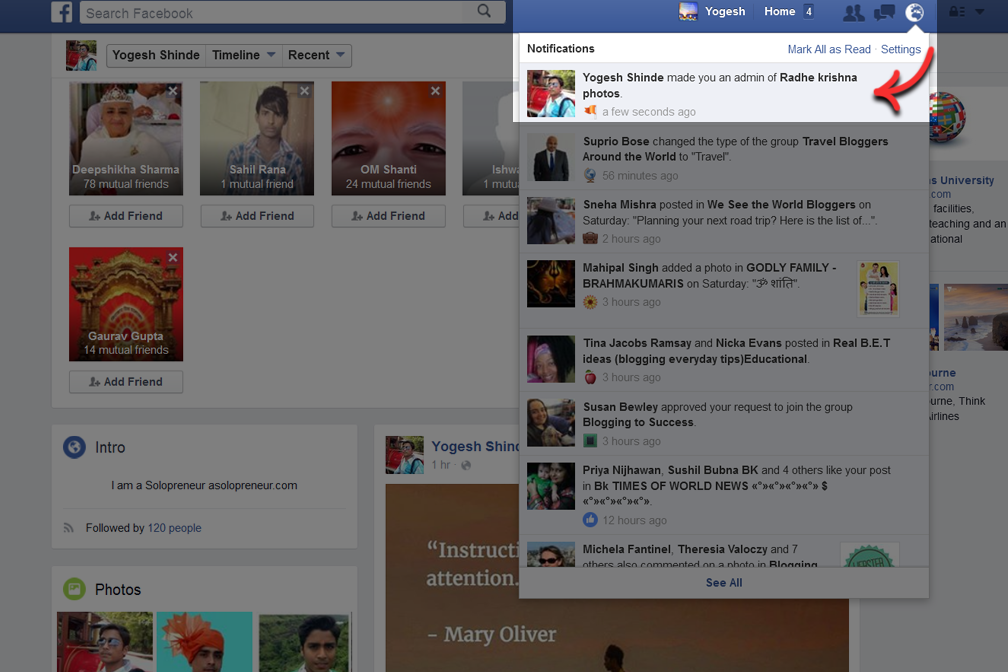Open the 120 people followers link
The image size is (1008, 672).
174,528
